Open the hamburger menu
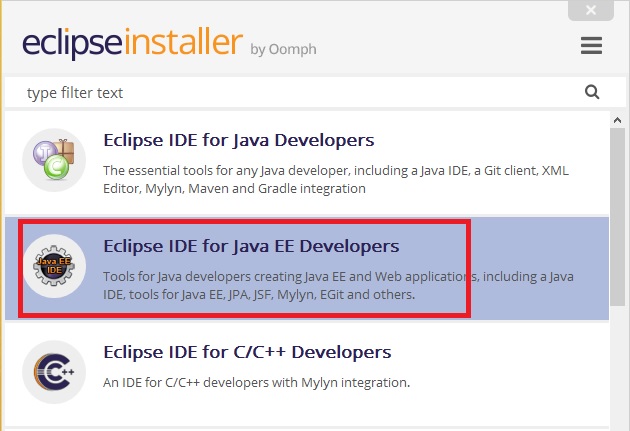 click(x=591, y=45)
